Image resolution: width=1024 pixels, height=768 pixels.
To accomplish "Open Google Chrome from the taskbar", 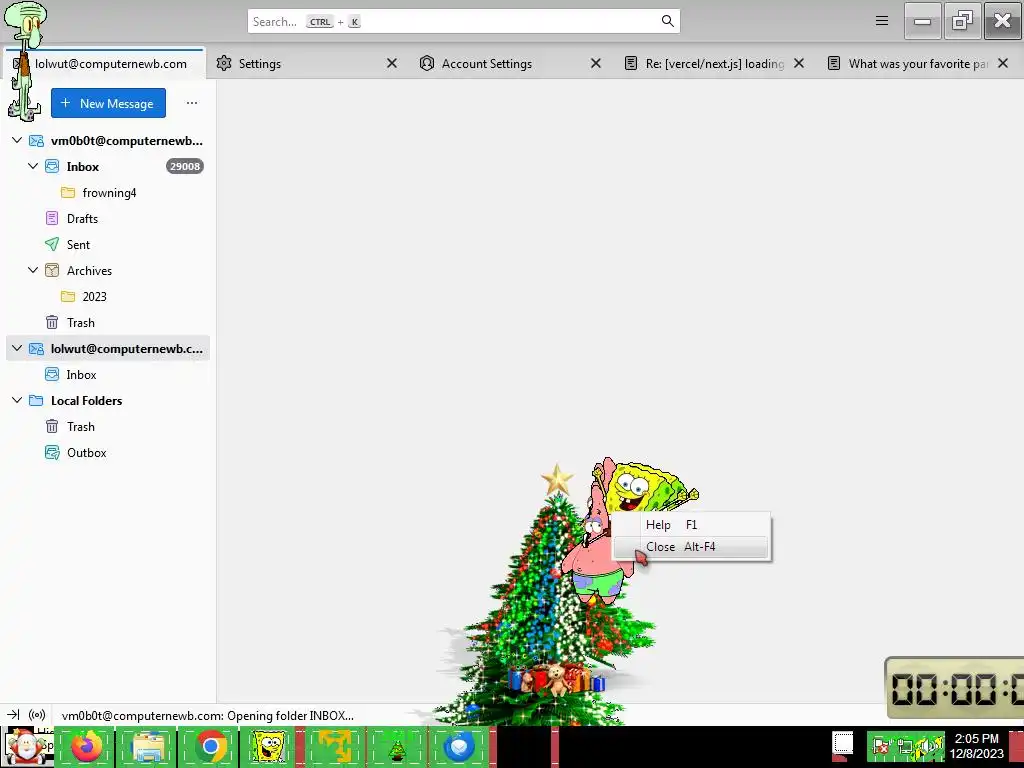I will click(x=210, y=747).
